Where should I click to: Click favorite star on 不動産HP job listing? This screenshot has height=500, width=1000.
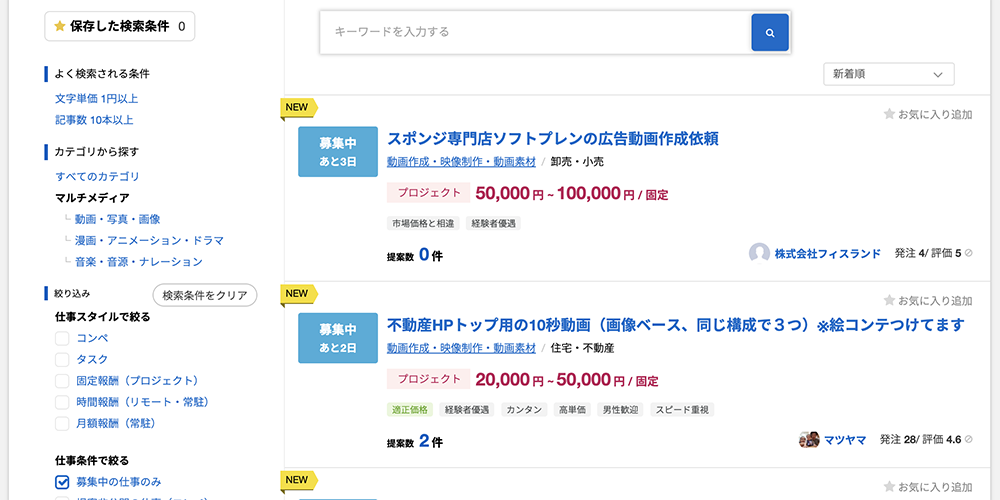(889, 300)
